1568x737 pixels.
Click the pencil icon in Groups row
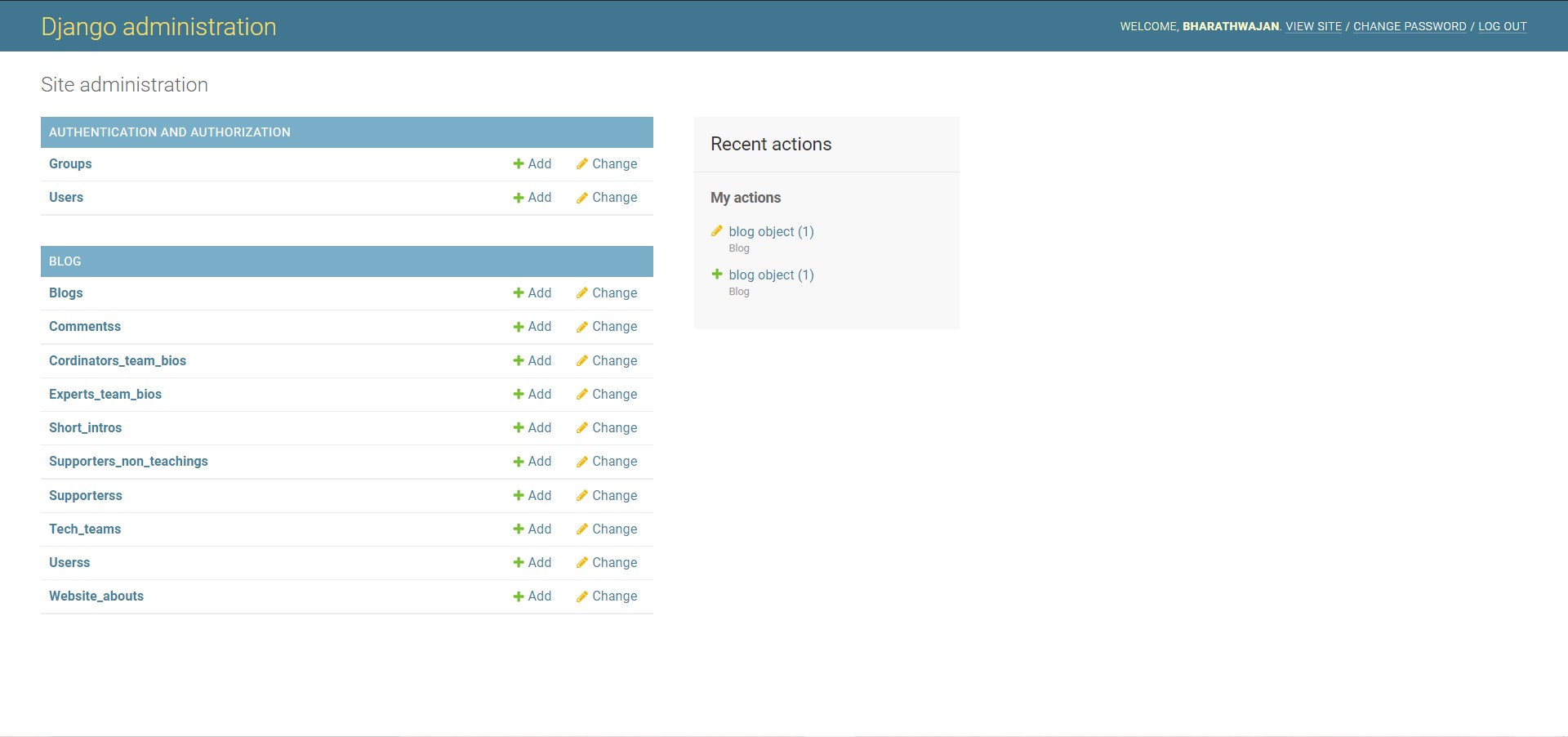click(x=581, y=164)
